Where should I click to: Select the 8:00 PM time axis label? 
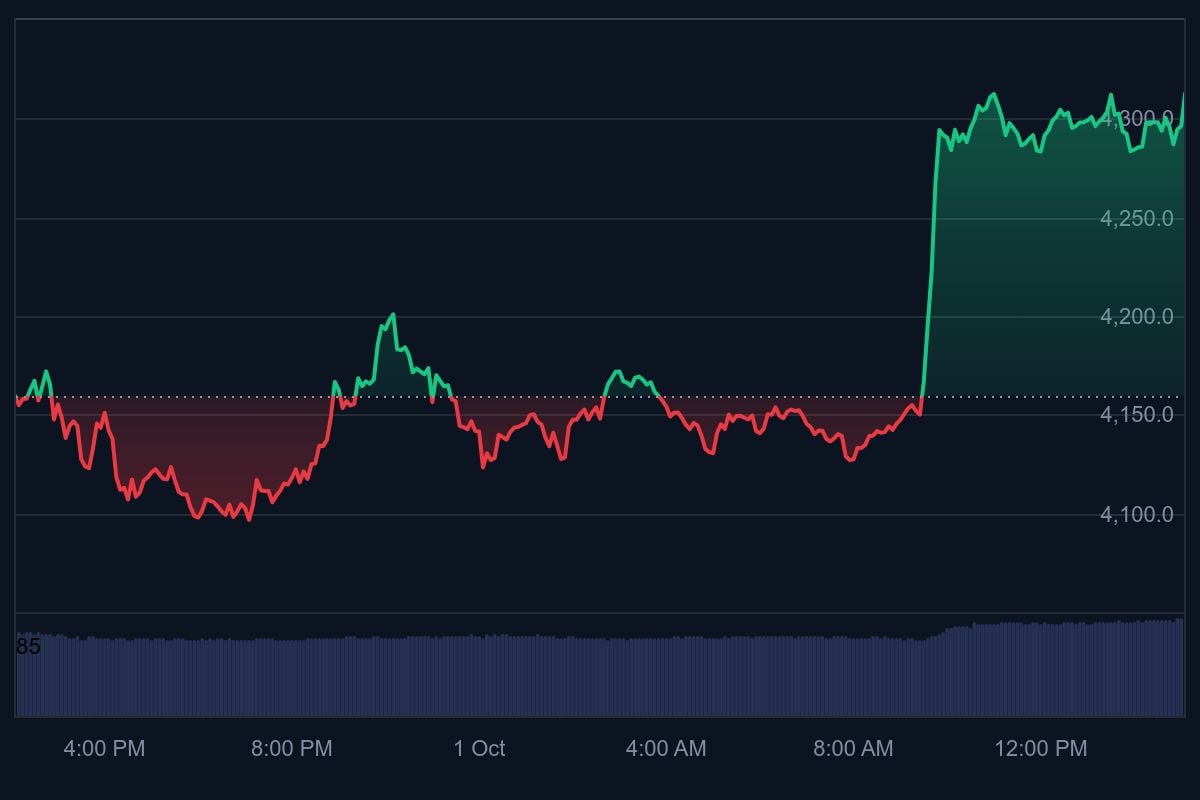point(292,748)
